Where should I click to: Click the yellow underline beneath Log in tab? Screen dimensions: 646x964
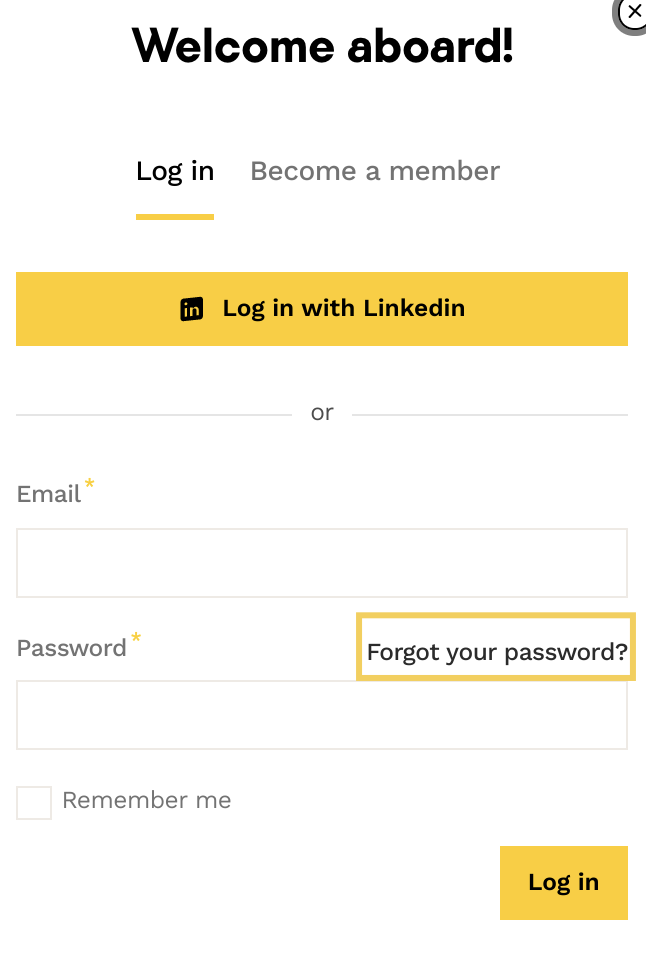click(x=175, y=216)
